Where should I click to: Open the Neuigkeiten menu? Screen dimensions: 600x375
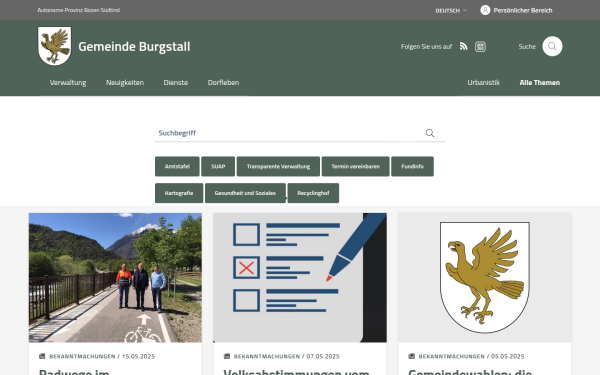(125, 83)
